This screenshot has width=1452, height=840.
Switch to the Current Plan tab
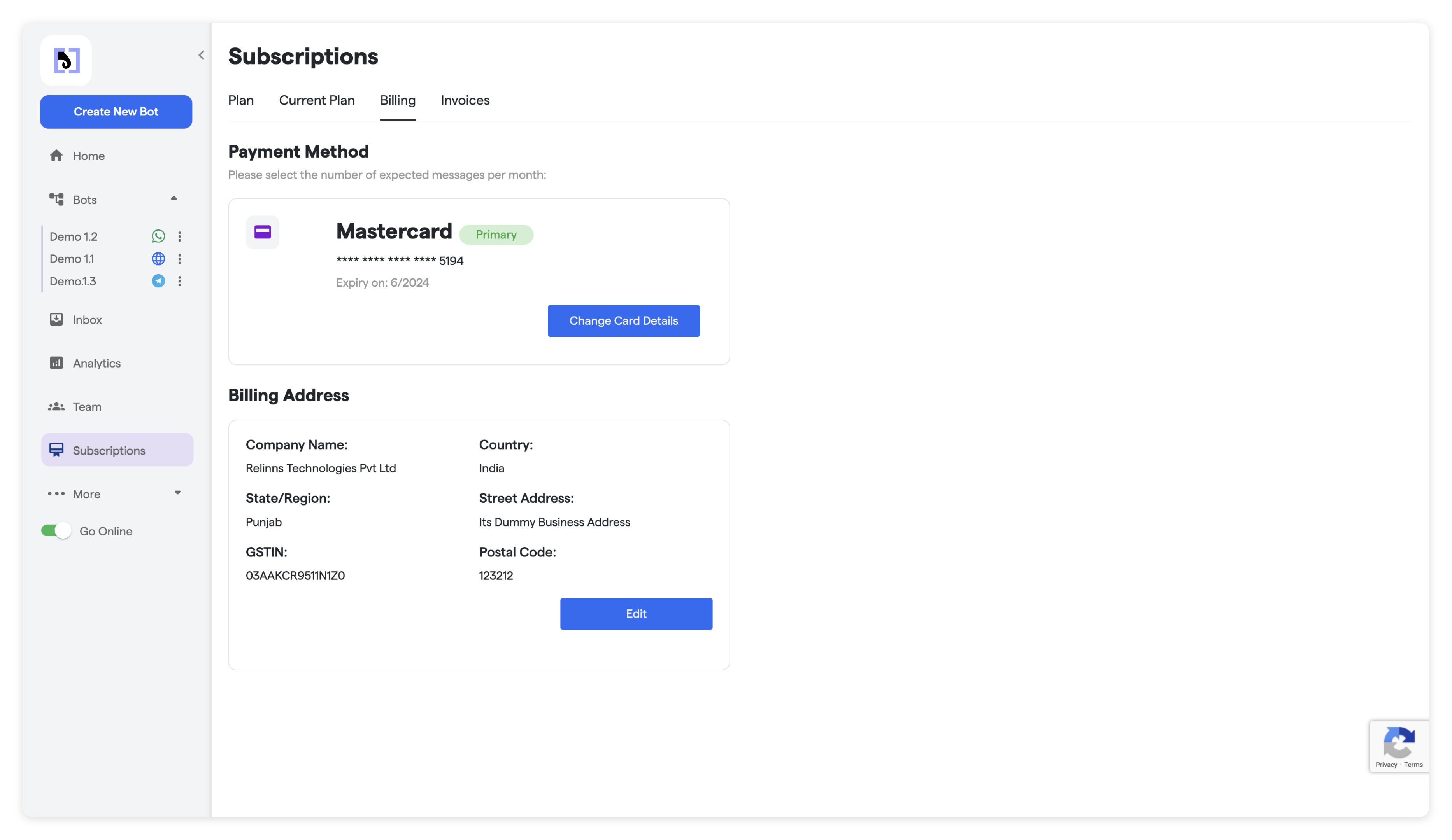316,100
